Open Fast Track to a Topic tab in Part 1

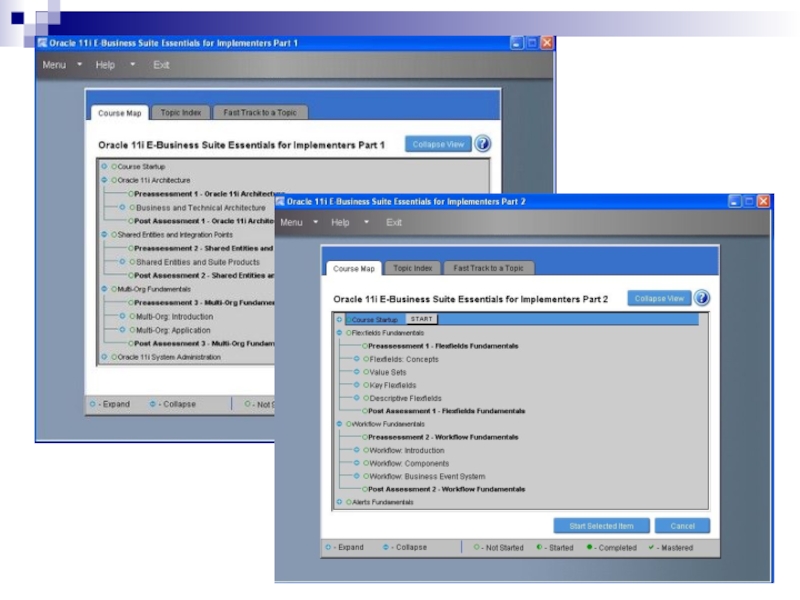260,112
